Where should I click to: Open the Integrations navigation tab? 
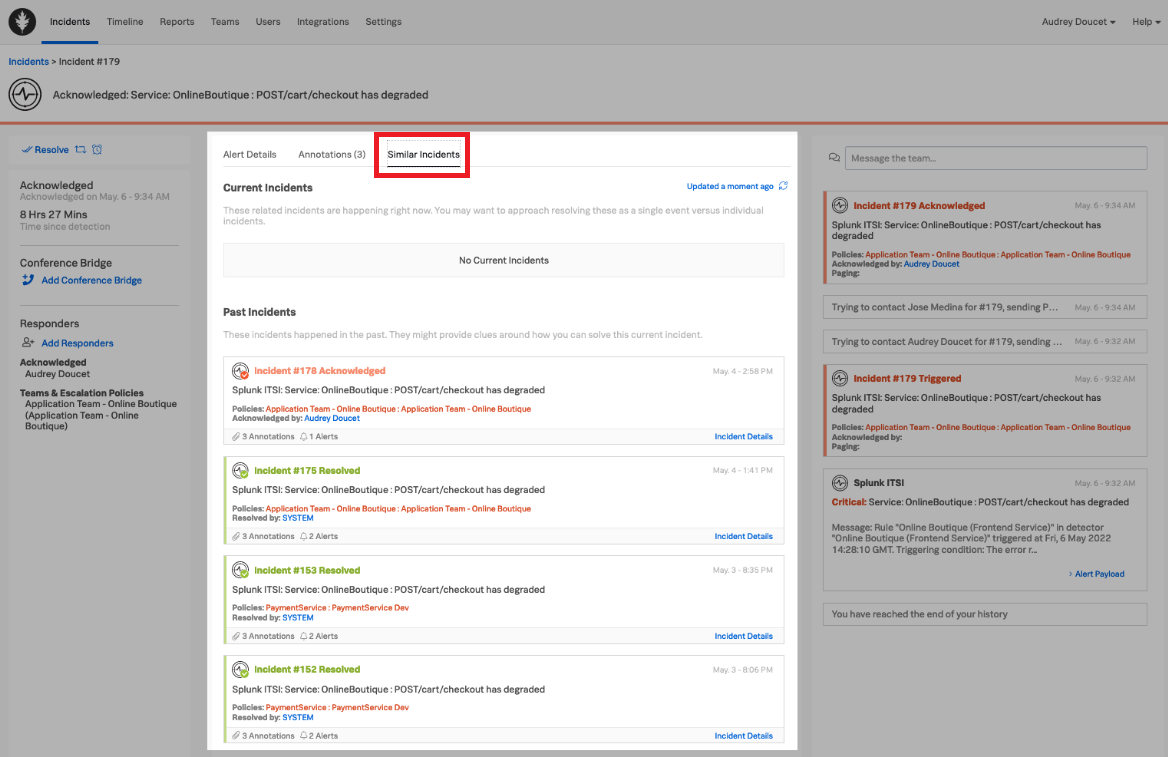(323, 22)
